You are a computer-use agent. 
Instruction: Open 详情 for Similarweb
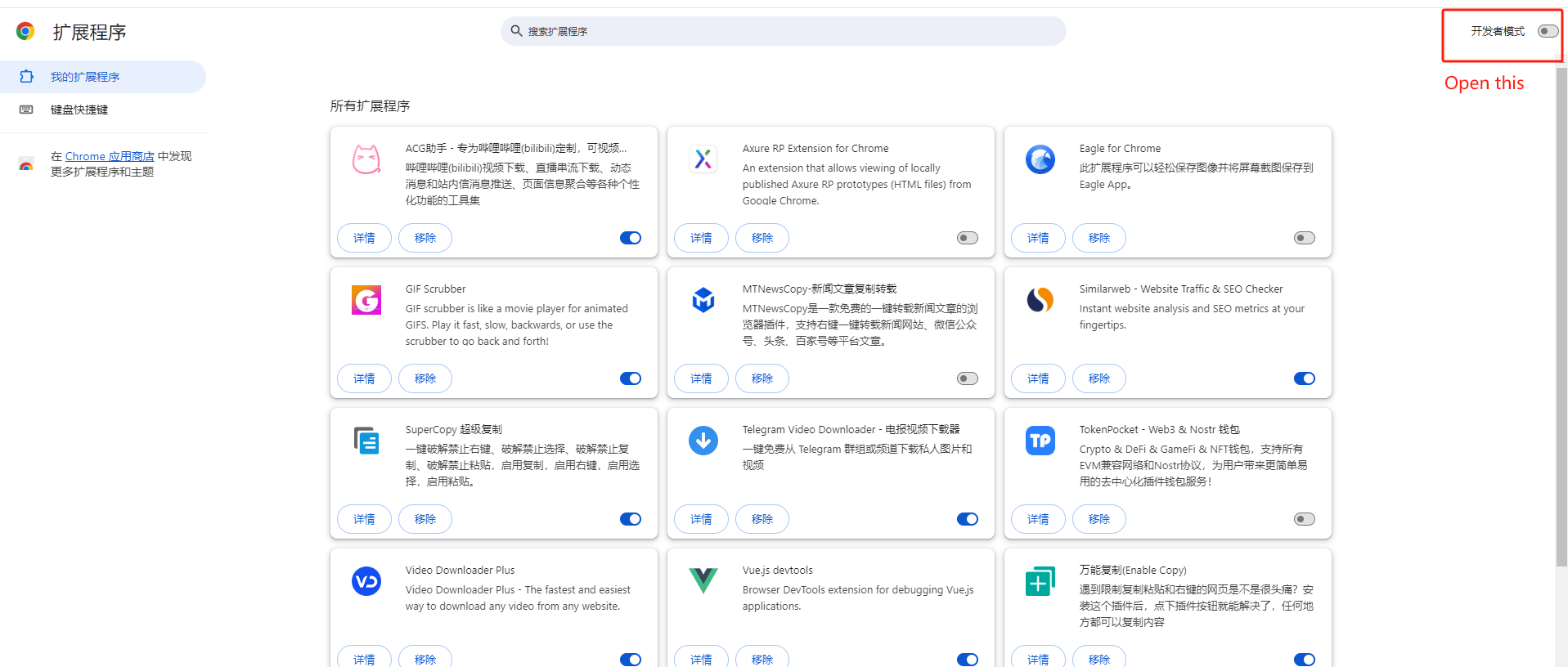[x=1038, y=378]
